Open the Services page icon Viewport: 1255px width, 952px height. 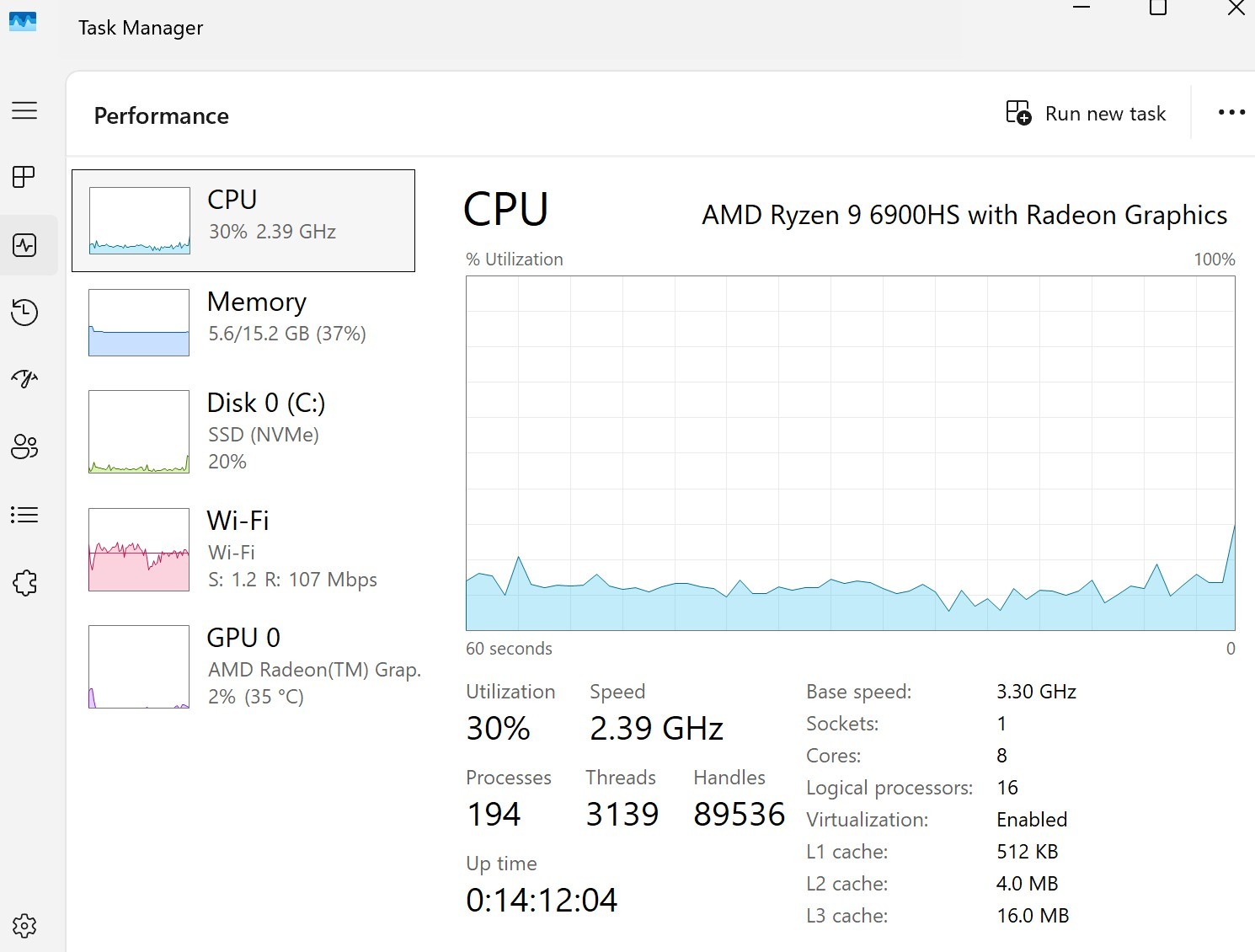[x=24, y=582]
